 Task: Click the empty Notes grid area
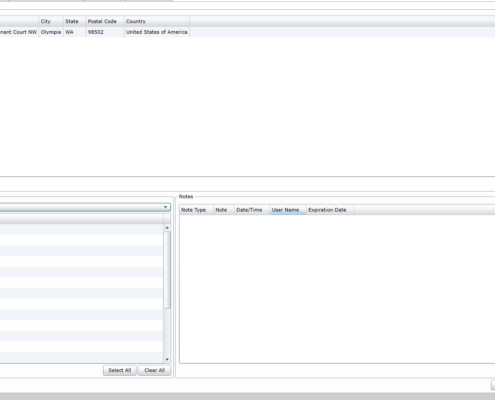(x=337, y=289)
